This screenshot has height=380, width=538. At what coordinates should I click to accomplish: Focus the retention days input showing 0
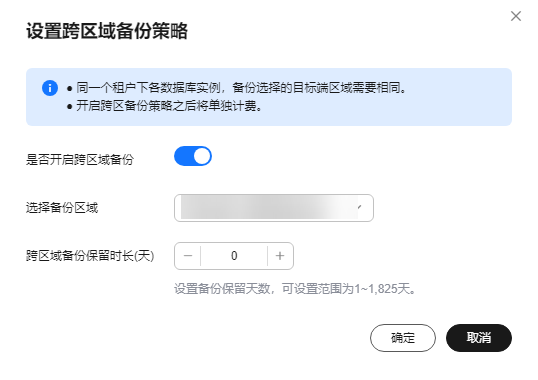(x=234, y=256)
